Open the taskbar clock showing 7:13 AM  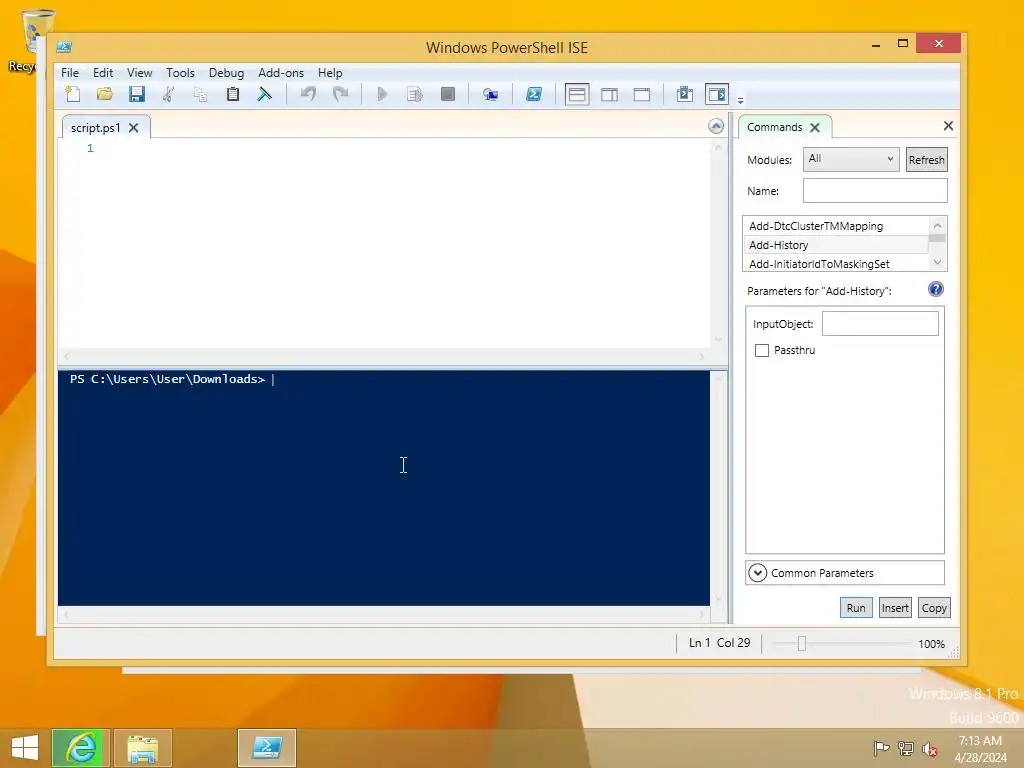980,748
